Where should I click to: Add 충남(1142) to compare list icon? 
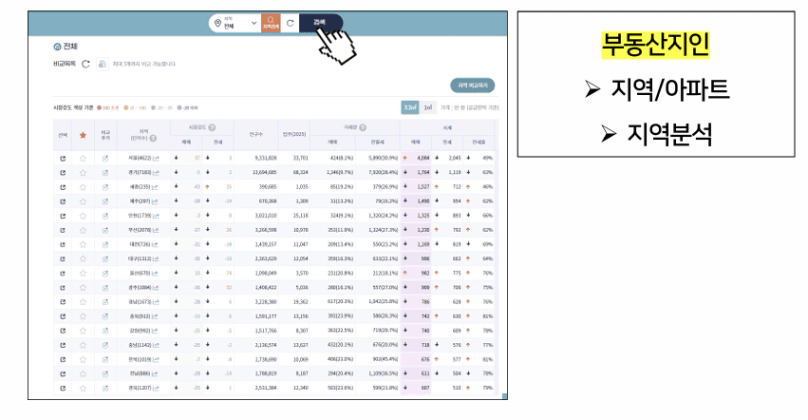pyautogui.click(x=105, y=345)
